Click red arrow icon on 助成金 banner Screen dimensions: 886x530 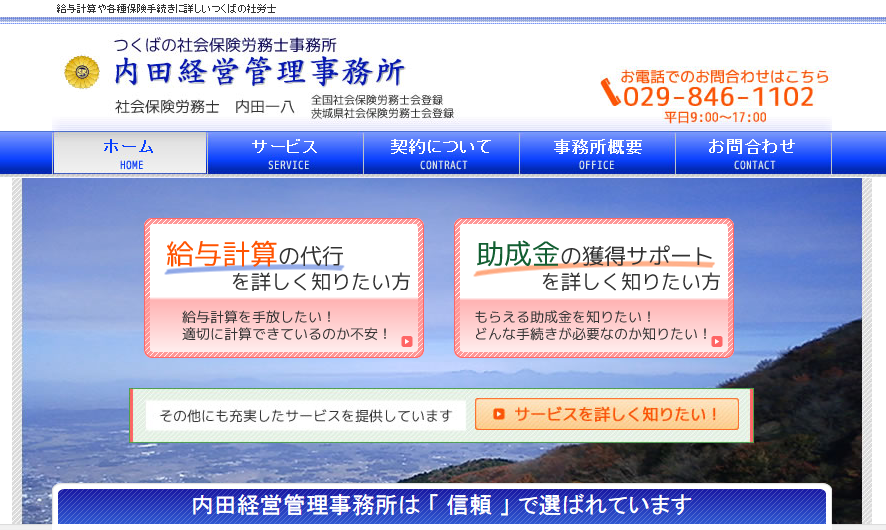pyautogui.click(x=717, y=341)
